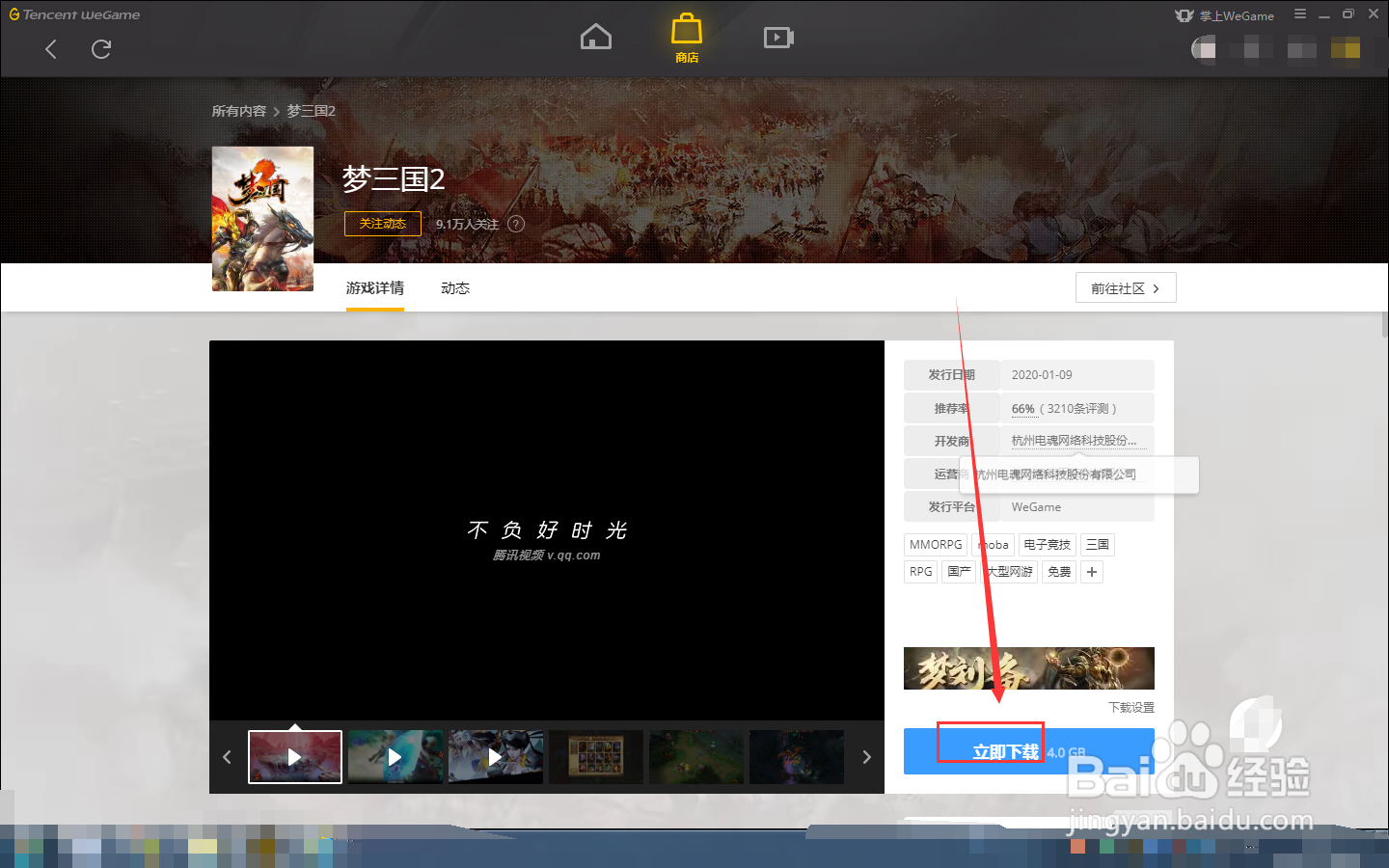This screenshot has height=868, width=1389.
Task: Go back with the left arrow icon
Action: point(51,49)
